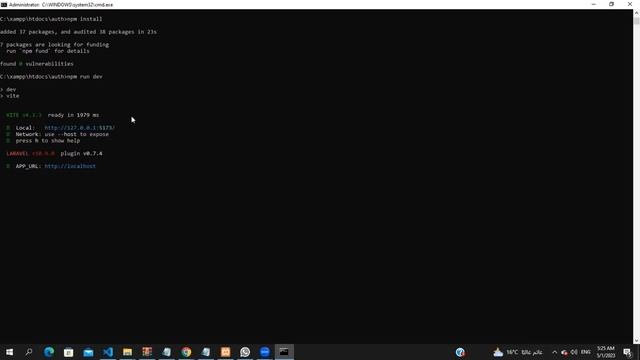
Task: Switch to Visual Studio Code
Action: pyautogui.click(x=108, y=352)
